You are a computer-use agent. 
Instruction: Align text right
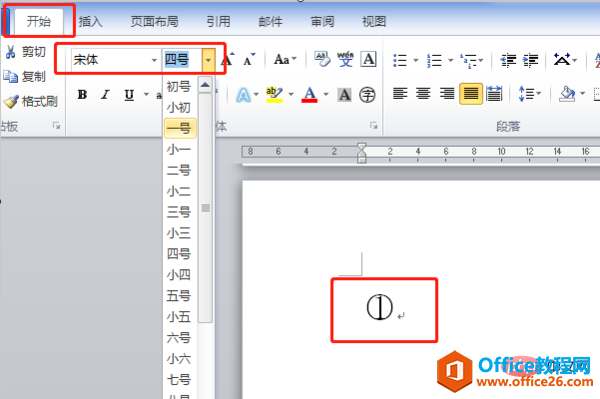(x=447, y=94)
